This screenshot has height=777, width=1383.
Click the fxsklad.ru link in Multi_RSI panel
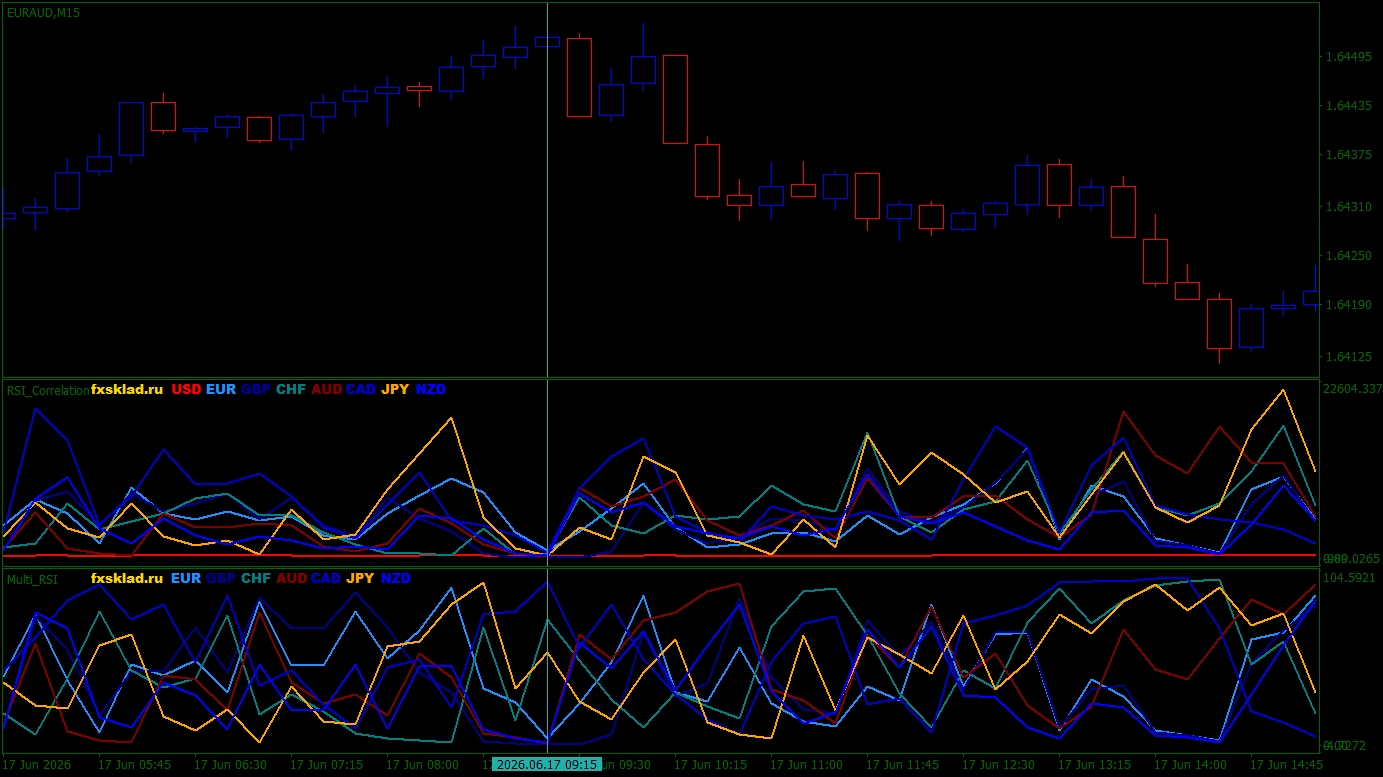(x=127, y=578)
